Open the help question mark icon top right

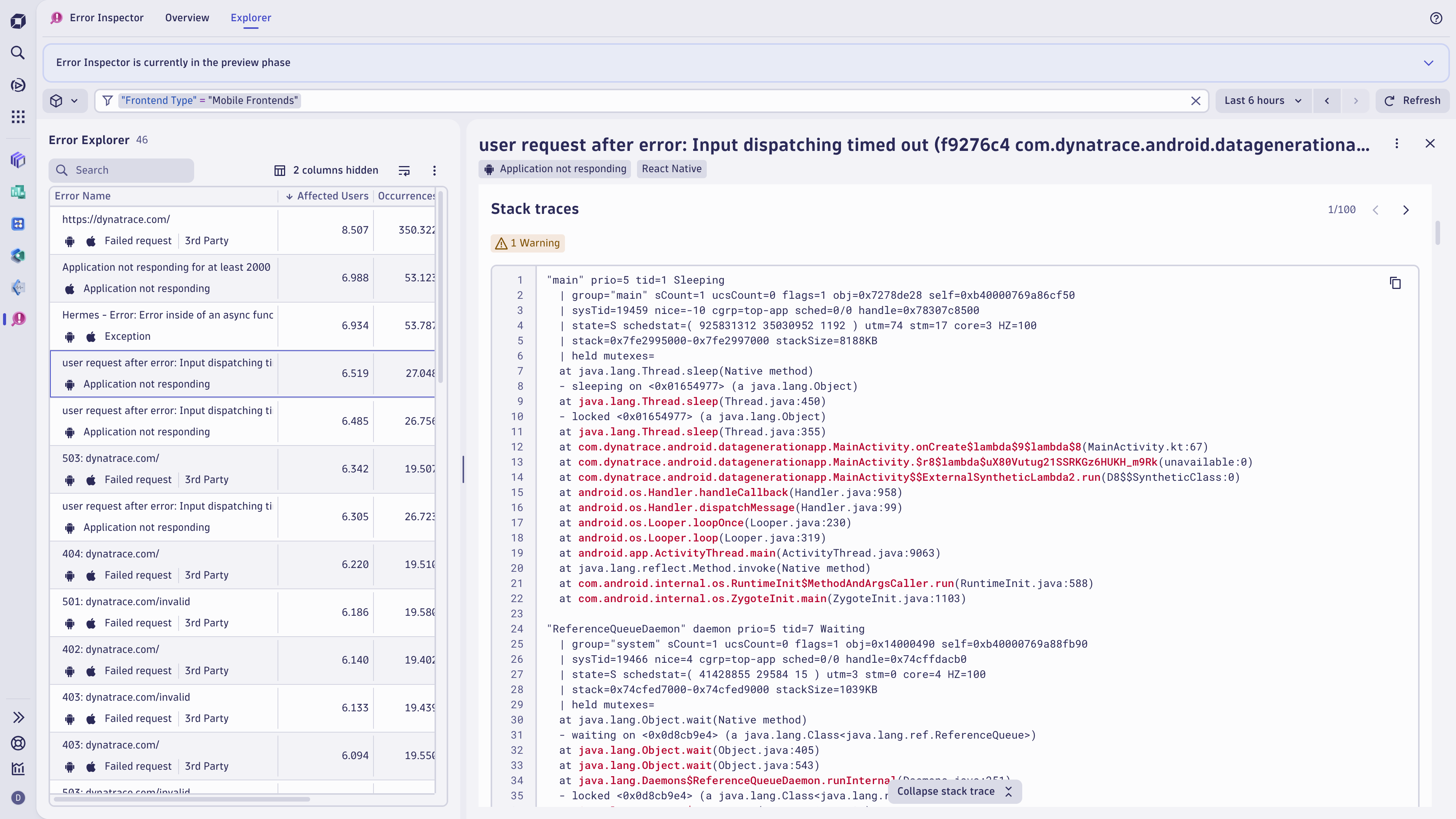click(1436, 17)
